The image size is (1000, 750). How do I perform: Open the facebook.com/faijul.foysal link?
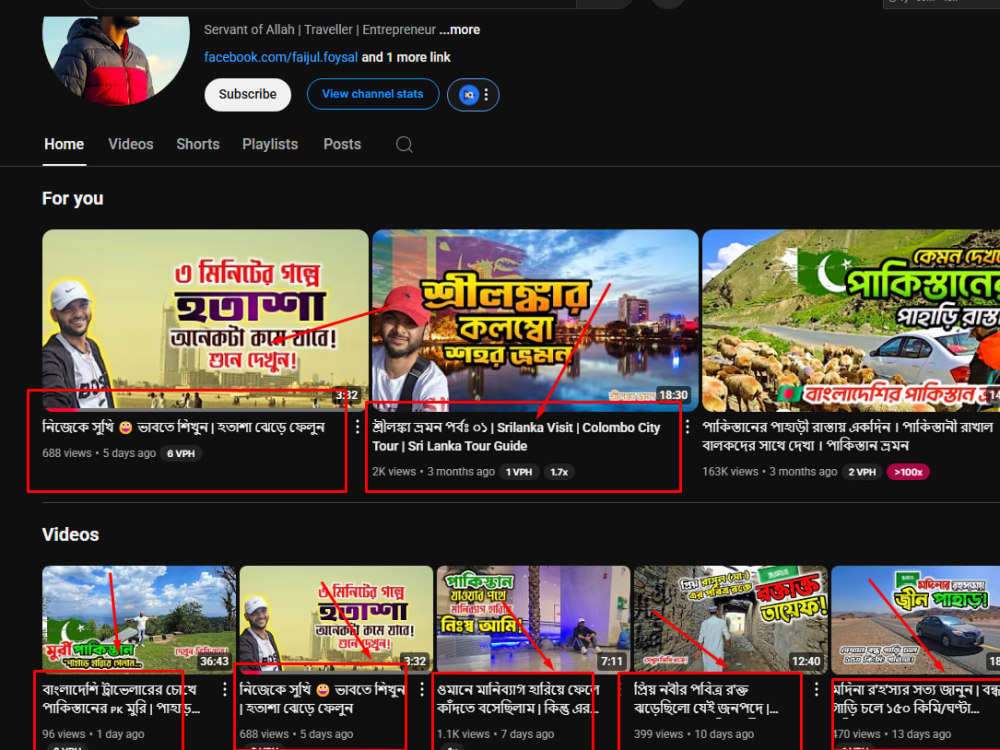pyautogui.click(x=281, y=57)
